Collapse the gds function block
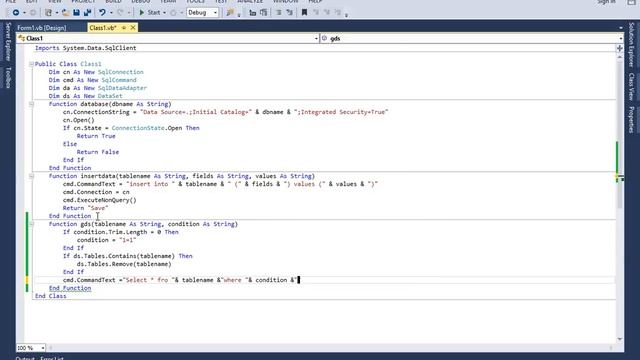Screen dimensions: 640x360 point(31,224)
